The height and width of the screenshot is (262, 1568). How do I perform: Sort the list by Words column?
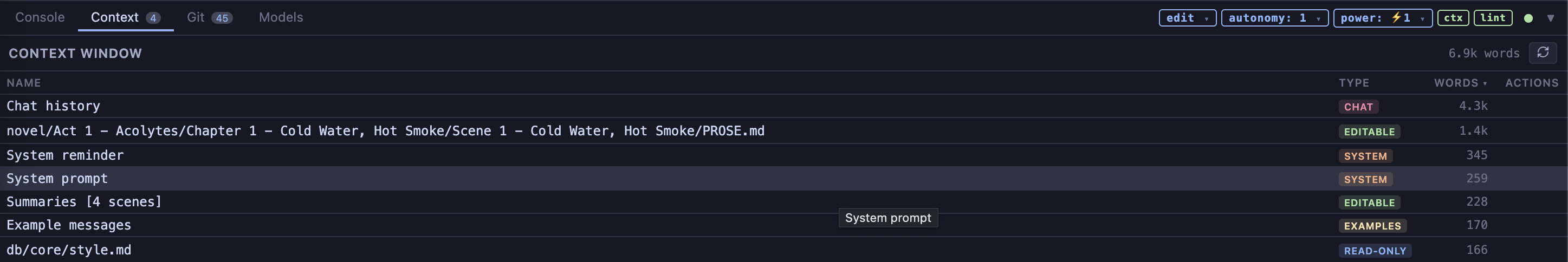point(1460,83)
